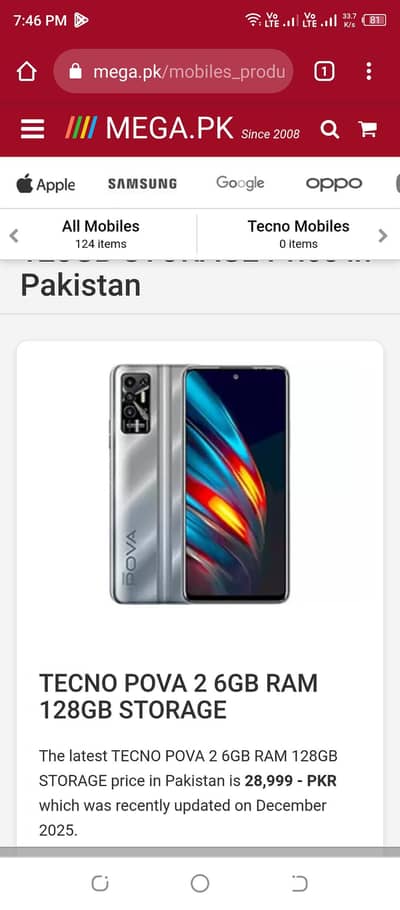Select the Apple brand link

coord(46,184)
